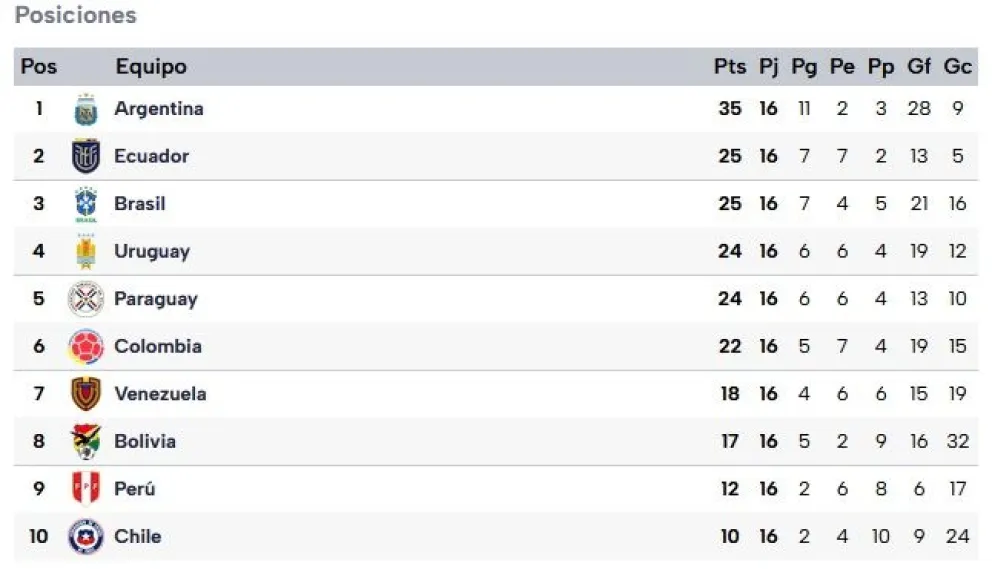Click the Bolivia team badge
The height and width of the screenshot is (569, 992).
click(86, 441)
